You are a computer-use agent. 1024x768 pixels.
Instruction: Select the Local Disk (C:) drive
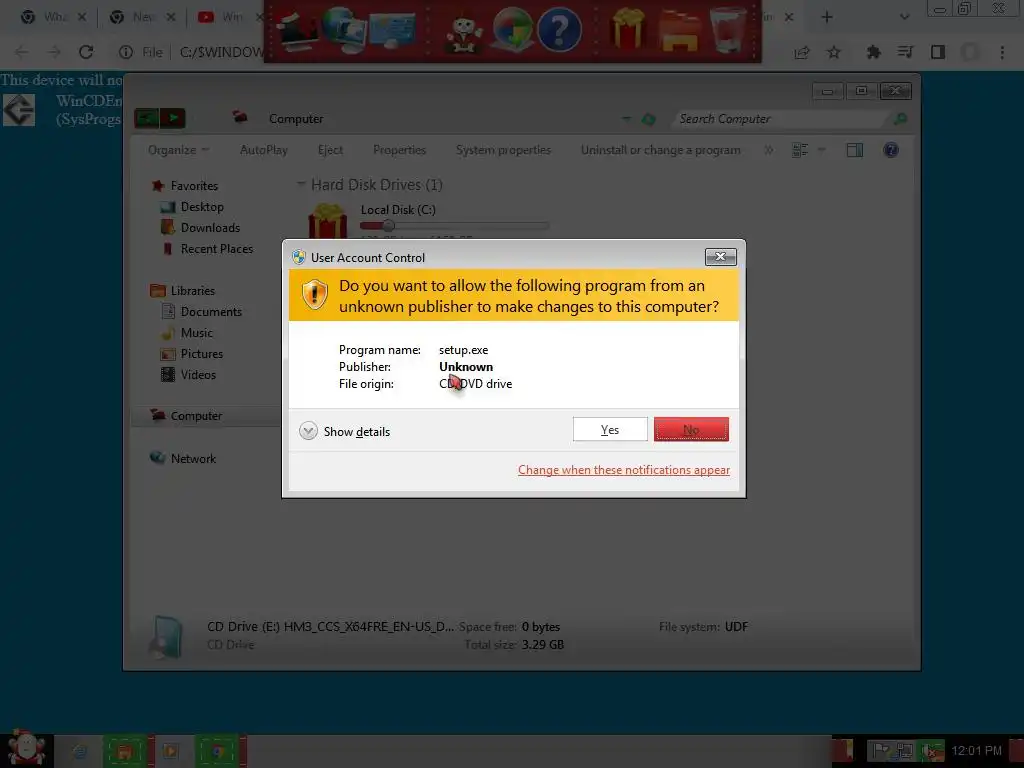[x=398, y=210]
